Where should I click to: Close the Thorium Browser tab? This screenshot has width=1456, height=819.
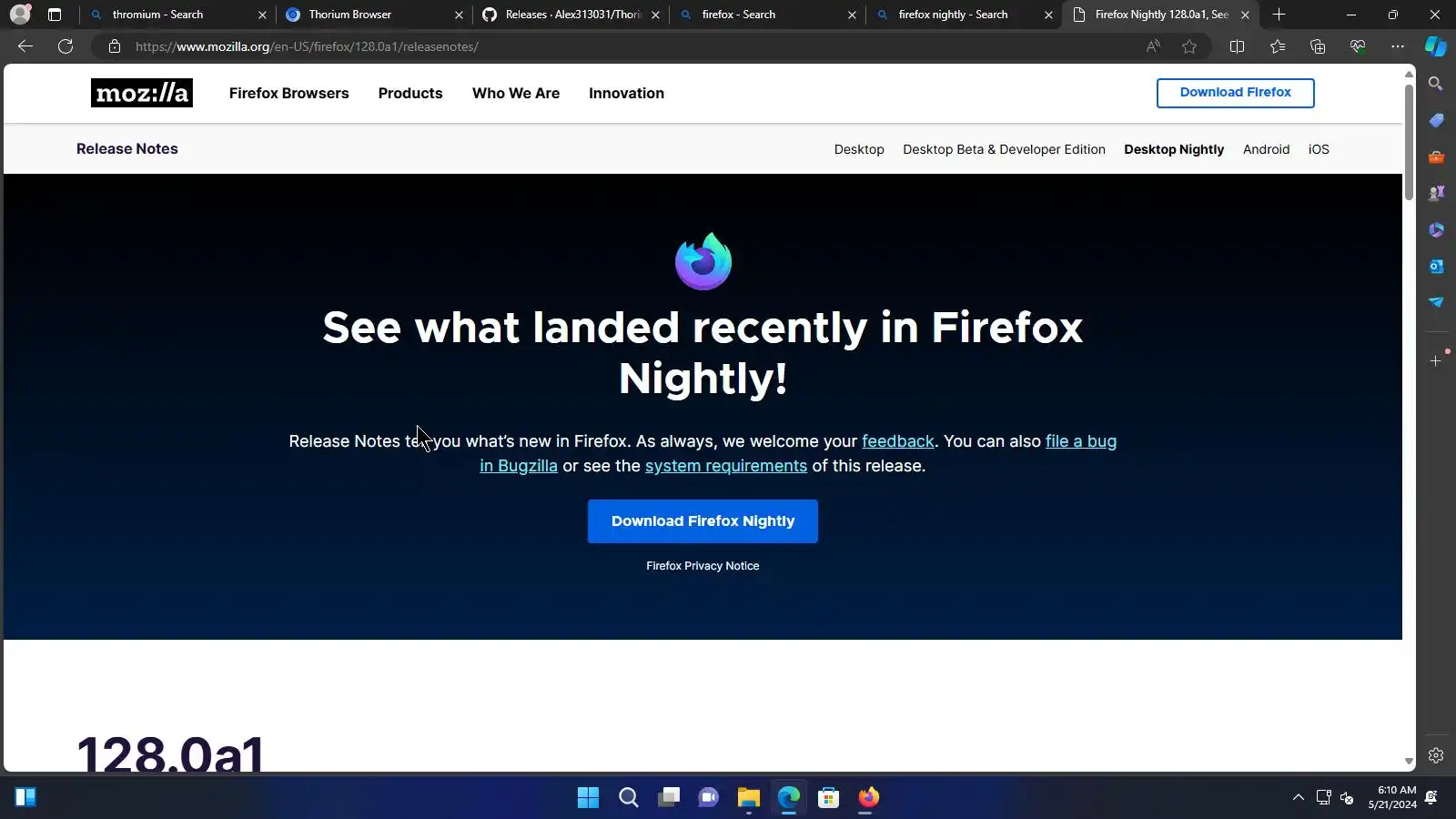pos(459,15)
